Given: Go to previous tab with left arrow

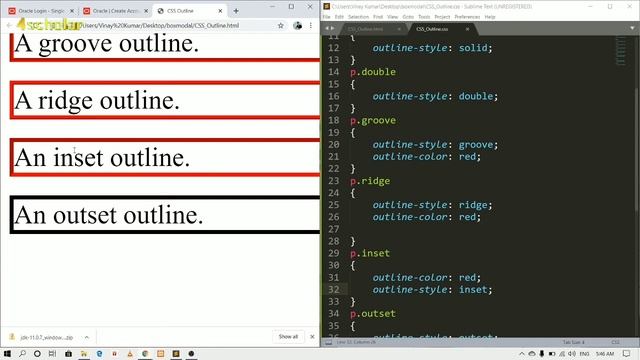Looking at the screenshot, I should point(327,28).
